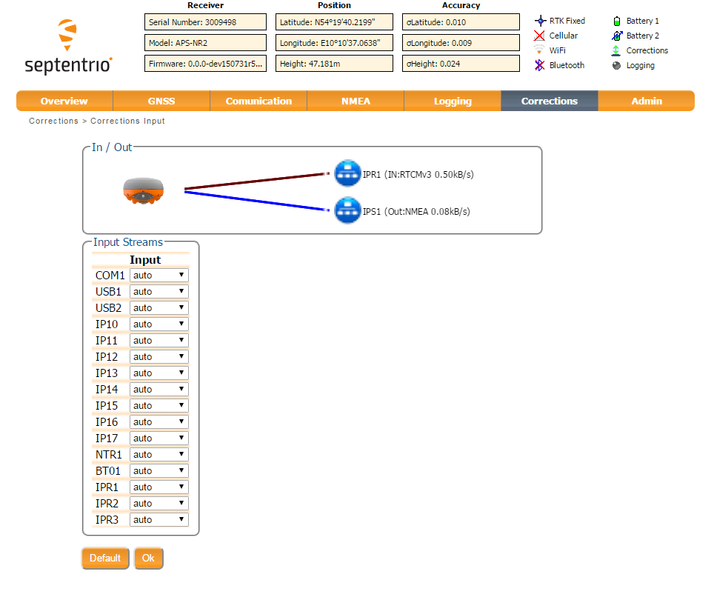
Task: Click the WiFi status icon
Action: [x=540, y=50]
